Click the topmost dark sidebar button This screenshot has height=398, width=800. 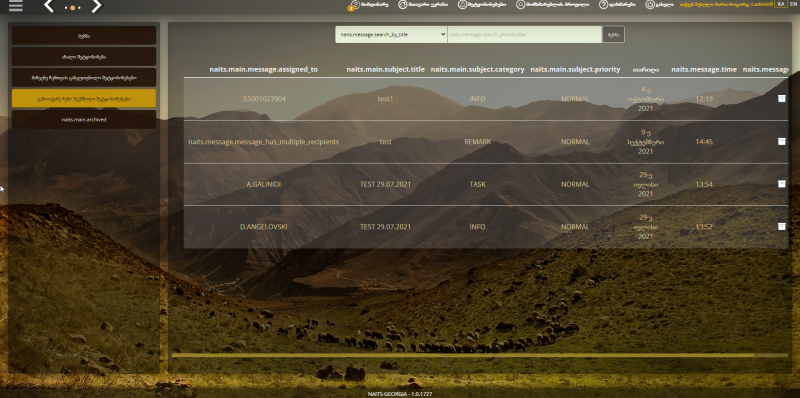point(84,36)
